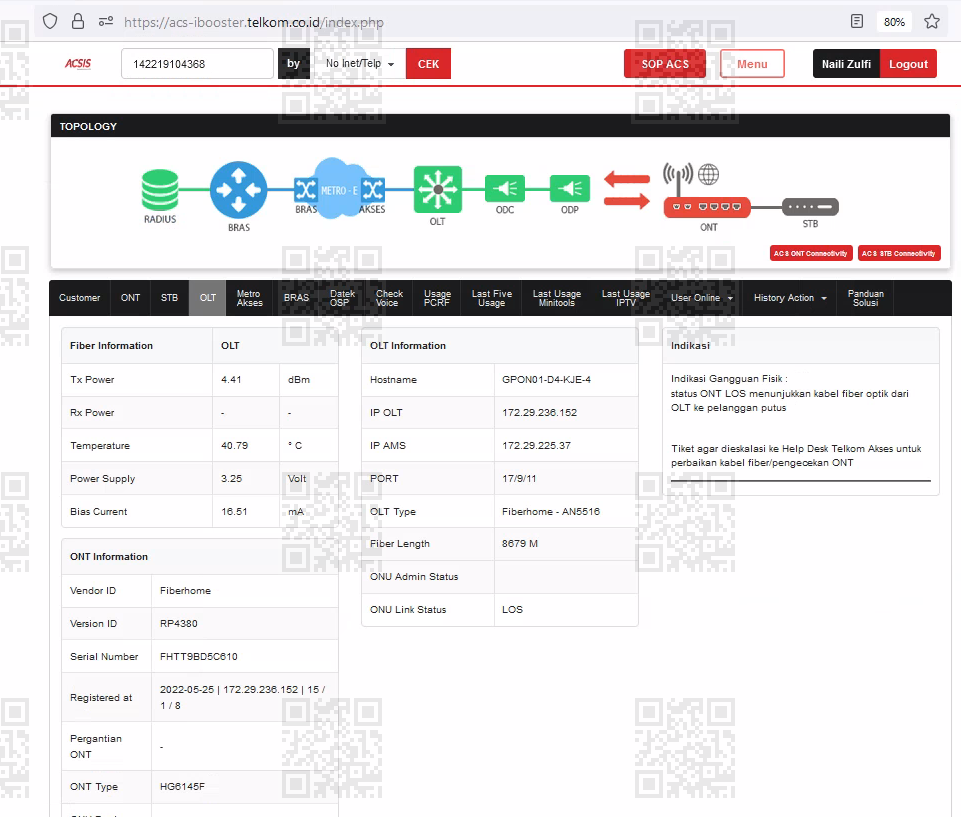Viewport: 961px width, 817px height.
Task: Click the ODC topology icon
Action: [505, 189]
